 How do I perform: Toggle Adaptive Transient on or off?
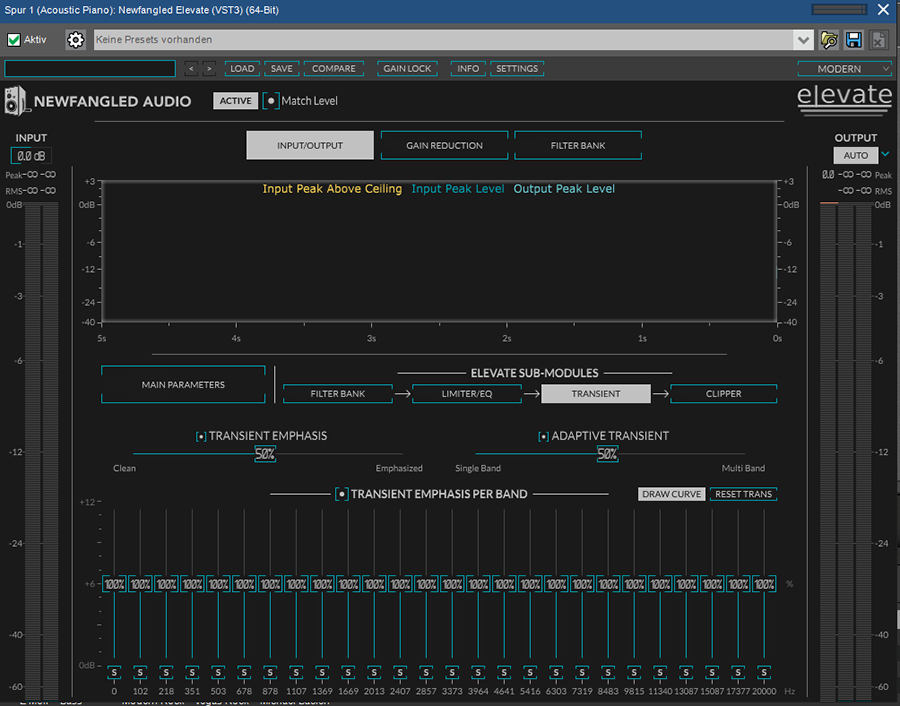[x=543, y=437]
